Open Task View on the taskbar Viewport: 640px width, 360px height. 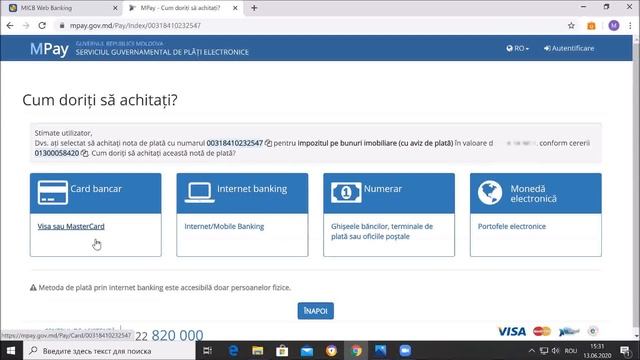(x=207, y=351)
